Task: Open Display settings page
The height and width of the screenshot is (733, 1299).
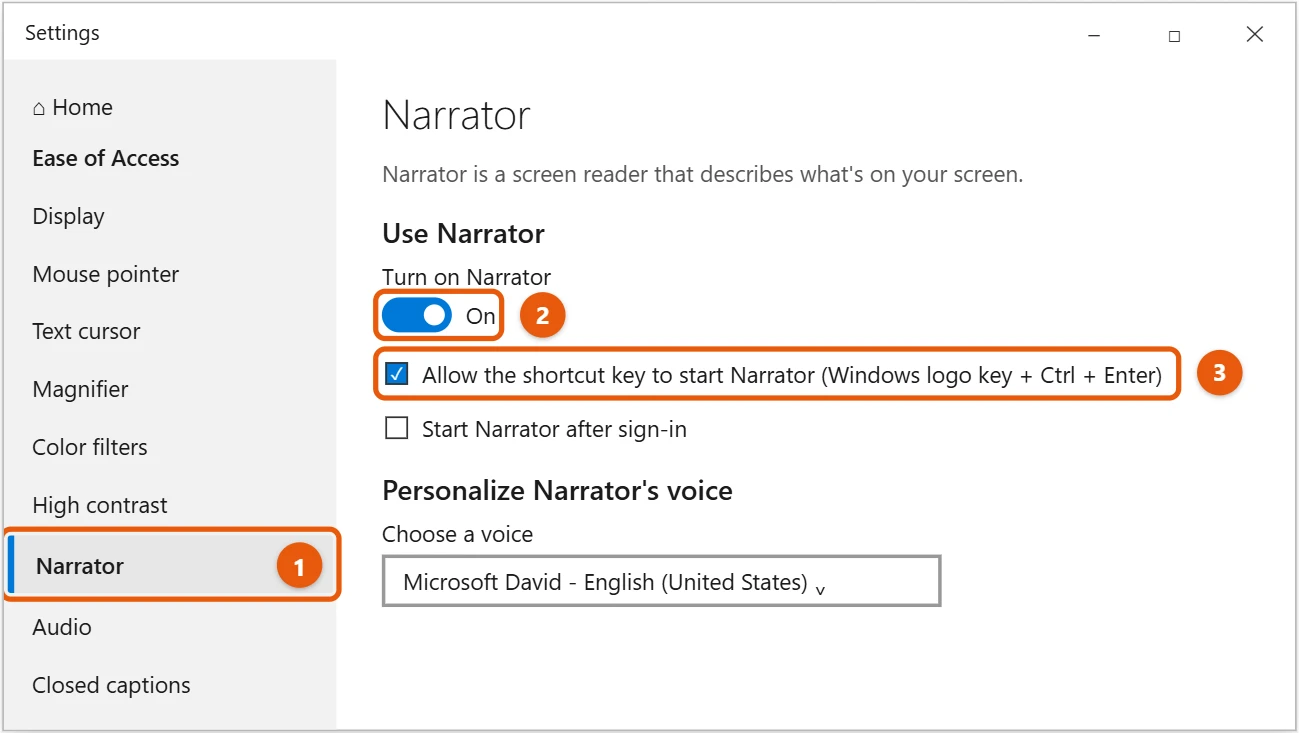Action: [68, 216]
